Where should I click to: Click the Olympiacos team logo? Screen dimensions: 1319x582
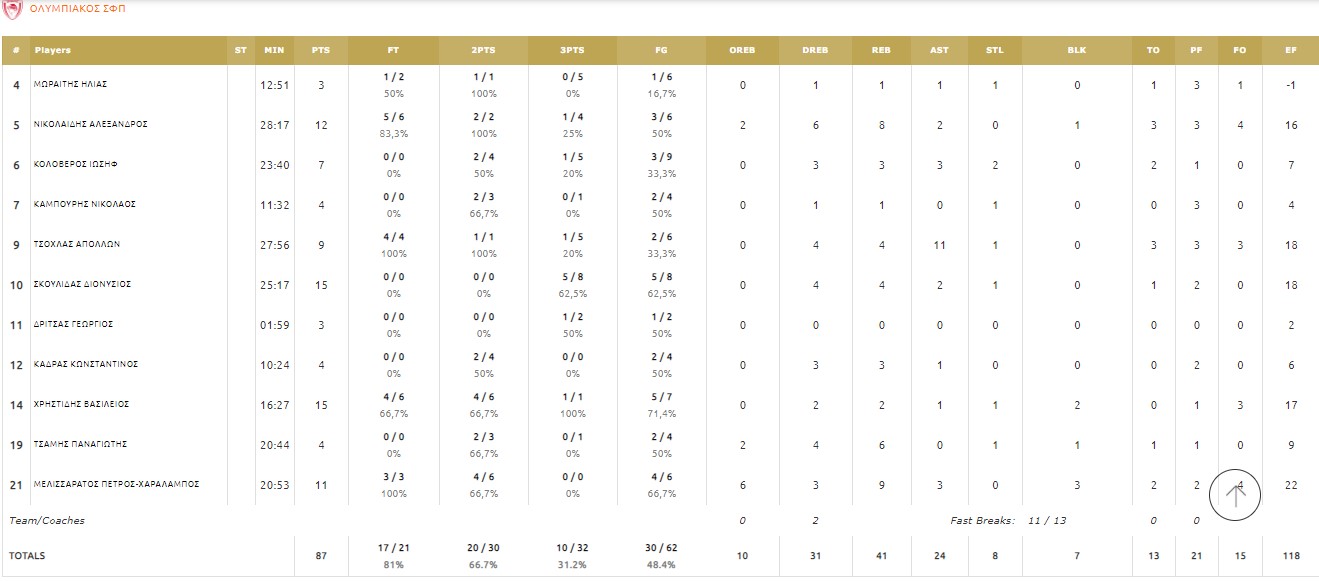pos(12,8)
